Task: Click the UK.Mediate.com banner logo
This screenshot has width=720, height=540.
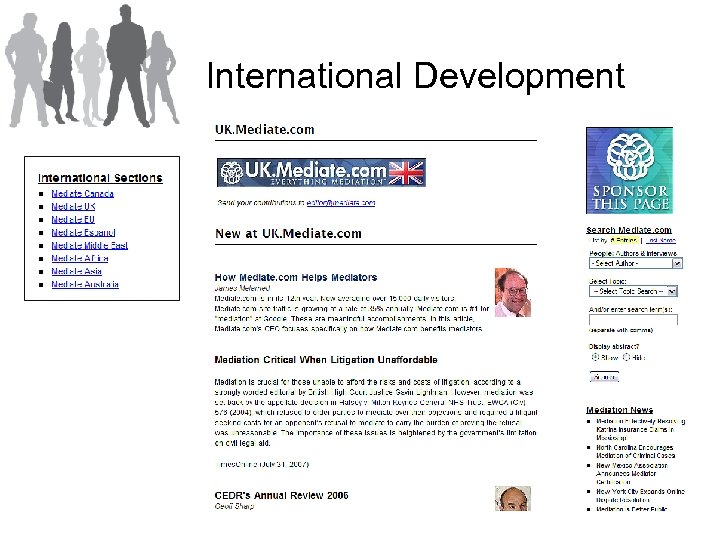Action: 321,172
